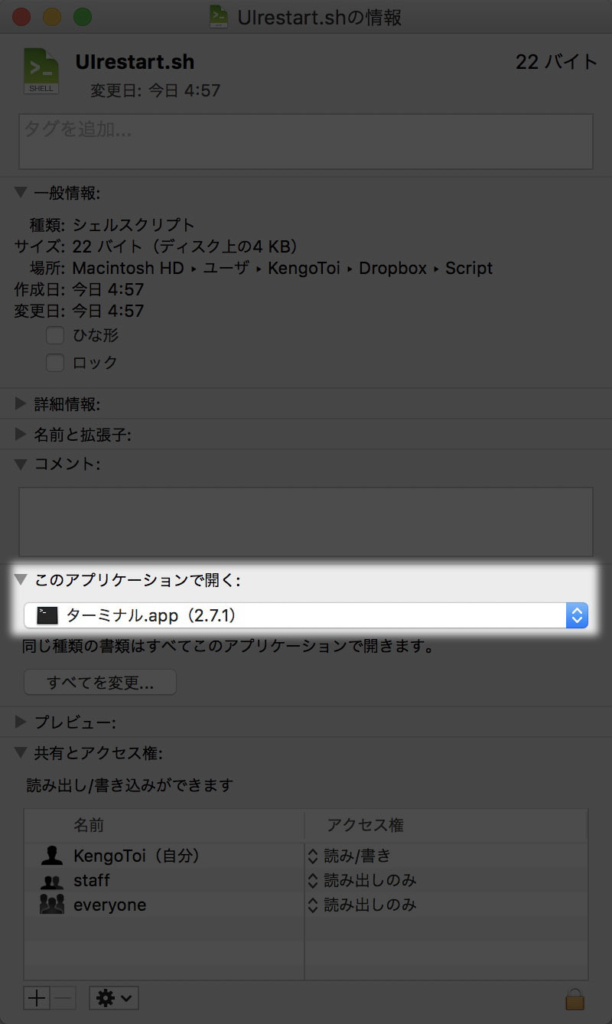
Task: Click the green zoom window button
Action: (82, 16)
